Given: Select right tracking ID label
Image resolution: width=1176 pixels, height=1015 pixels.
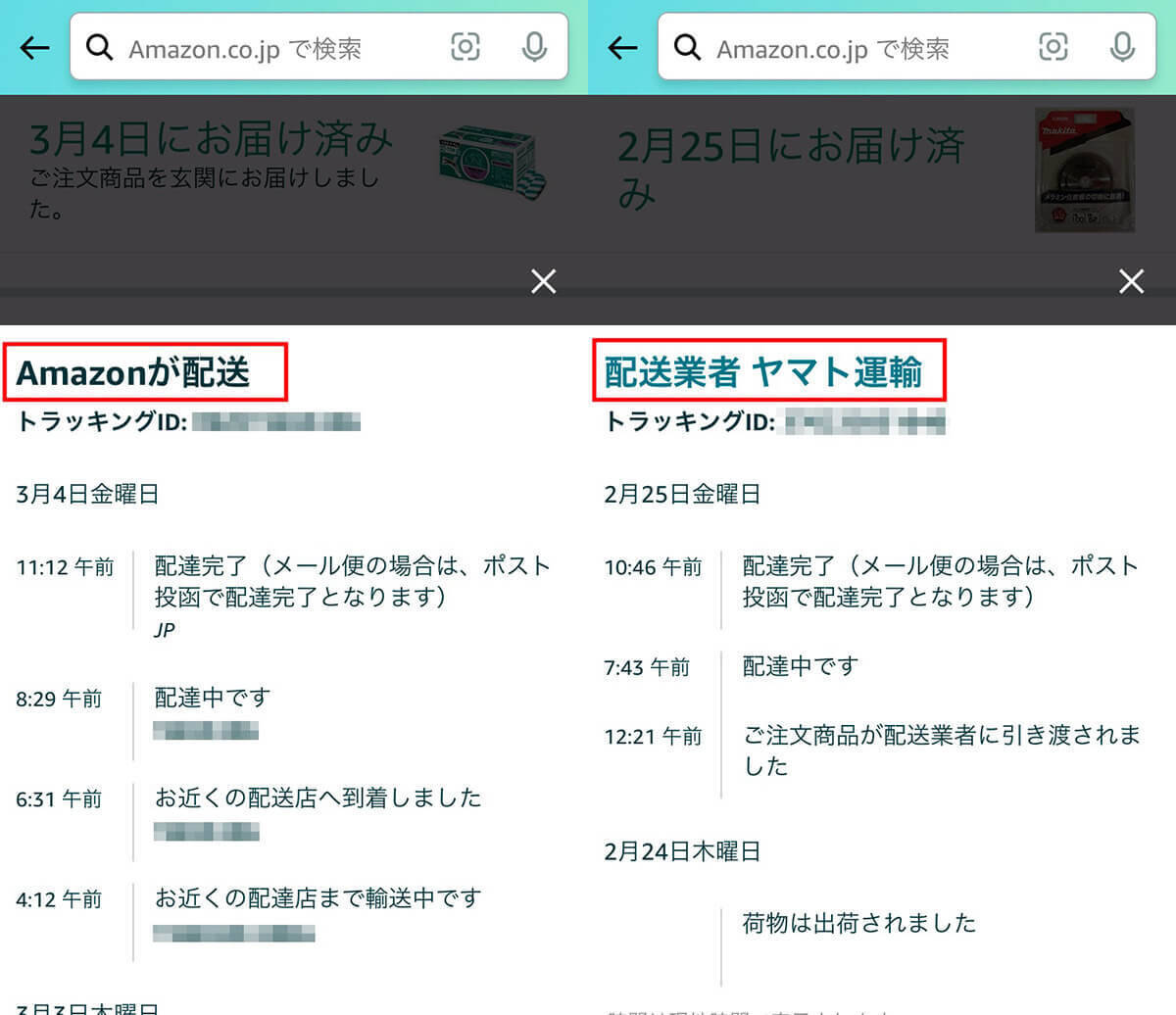Looking at the screenshot, I should tap(689, 421).
